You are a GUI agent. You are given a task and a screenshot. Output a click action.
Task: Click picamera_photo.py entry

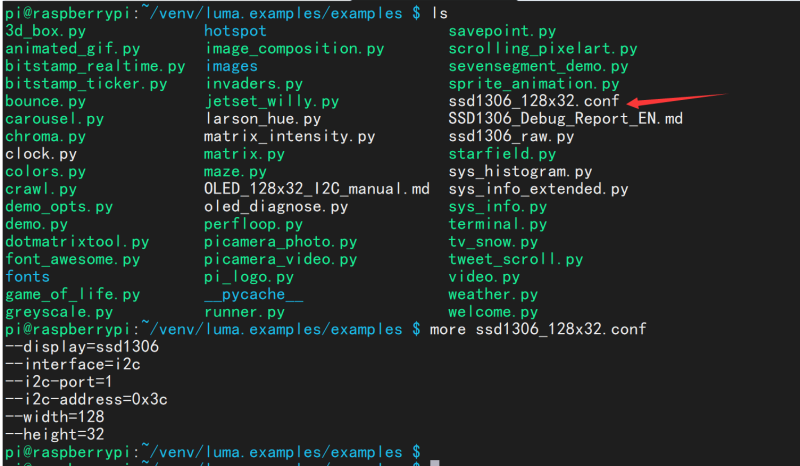(x=281, y=241)
